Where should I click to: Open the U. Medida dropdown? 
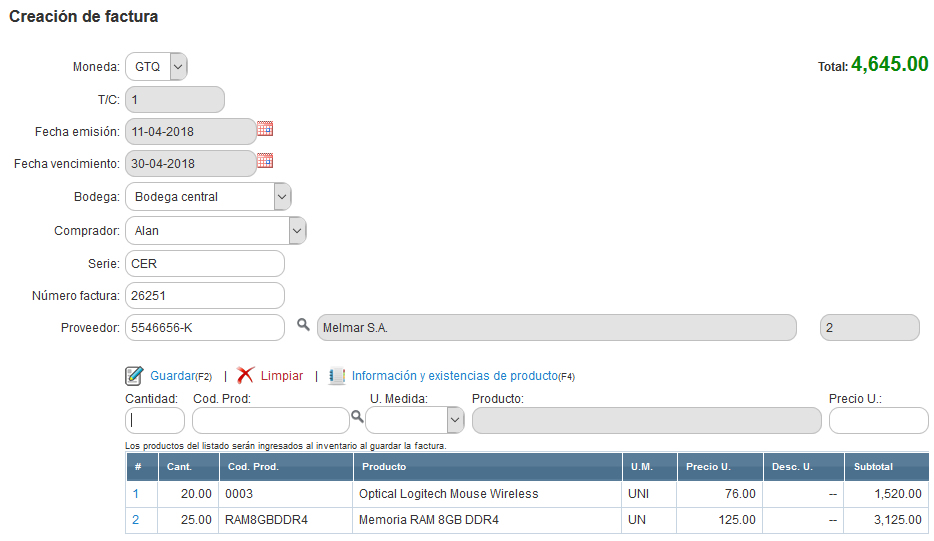[455, 421]
